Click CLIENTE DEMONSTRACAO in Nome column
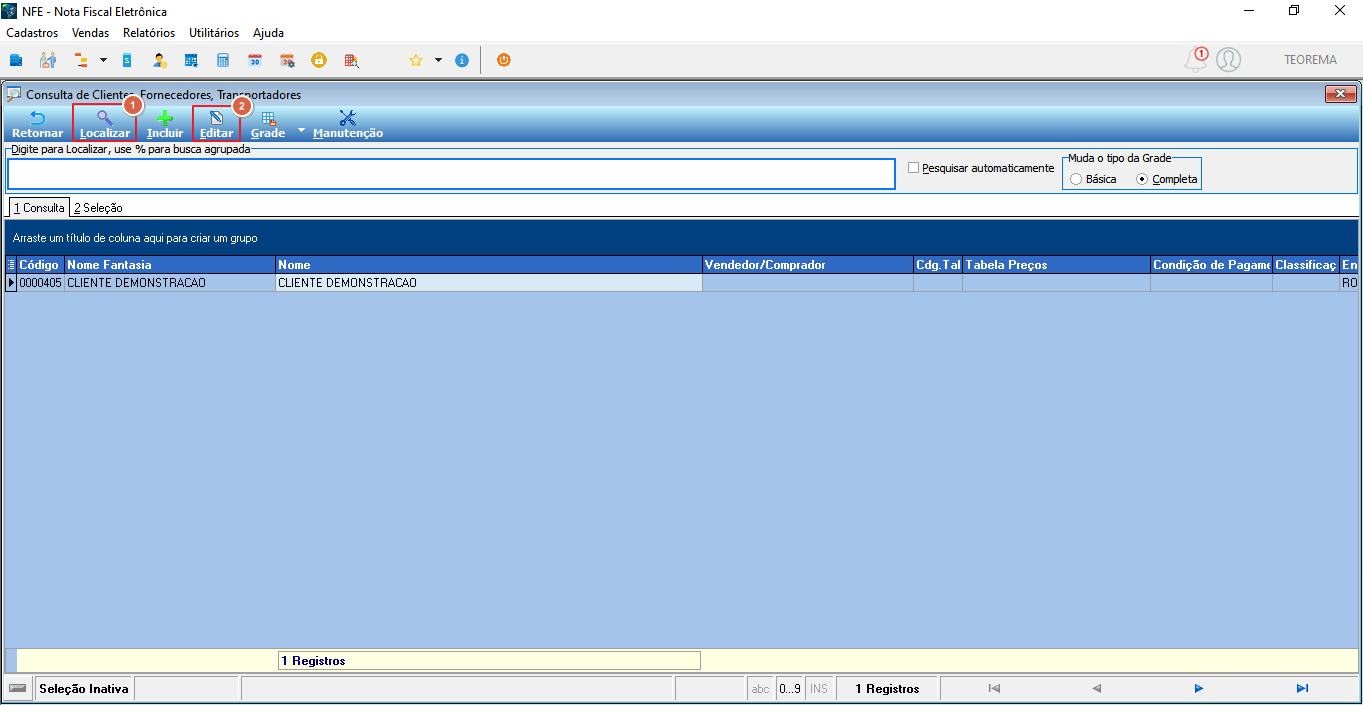Viewport: 1363px width, 705px height. point(489,283)
